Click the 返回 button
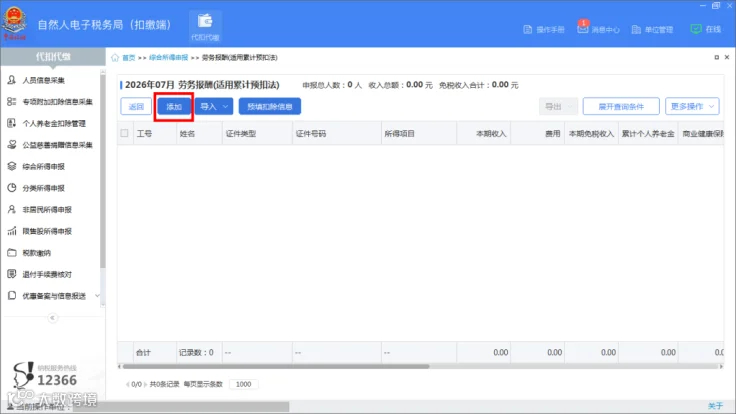The image size is (736, 414). pyautogui.click(x=136, y=107)
